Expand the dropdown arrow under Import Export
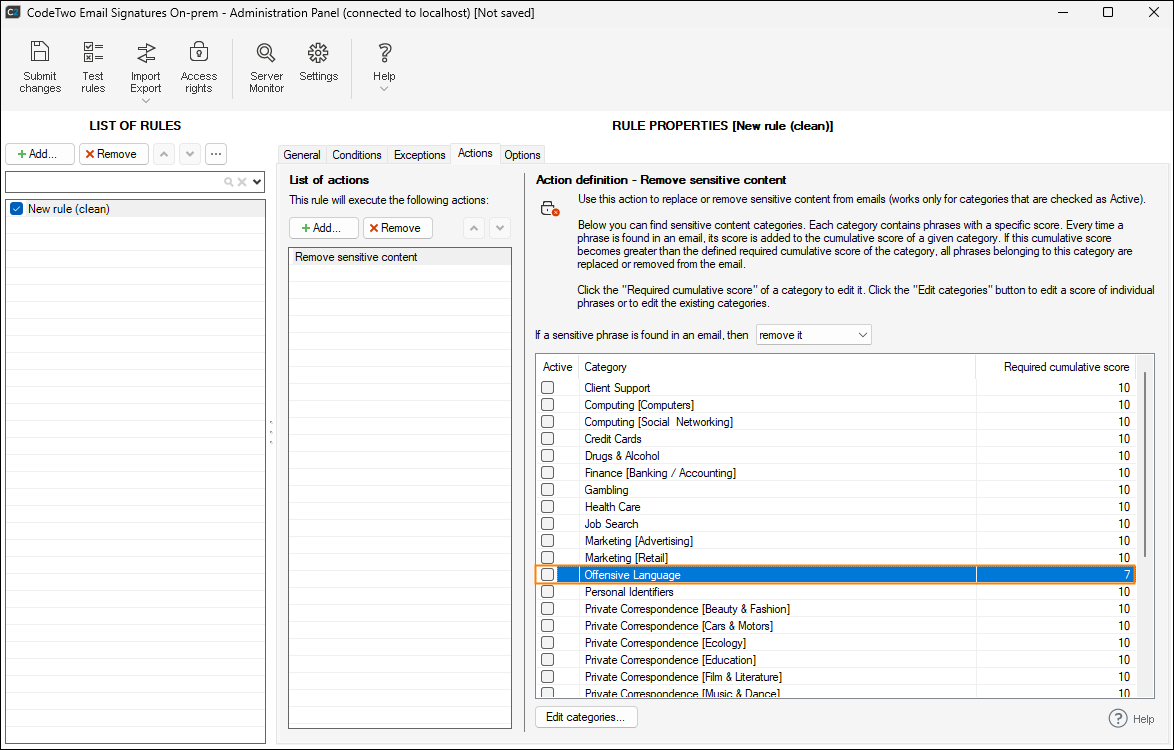The width and height of the screenshot is (1174, 750). (145, 101)
